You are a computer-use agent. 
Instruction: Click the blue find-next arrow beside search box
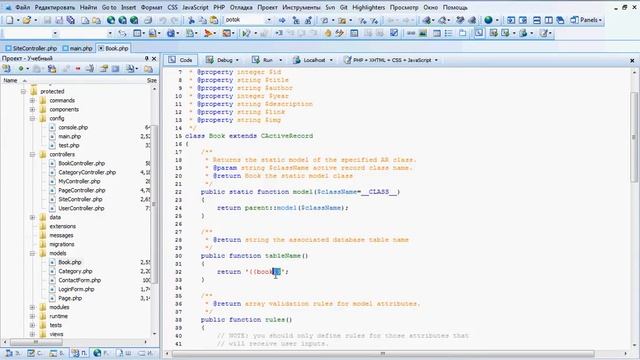coord(282,20)
